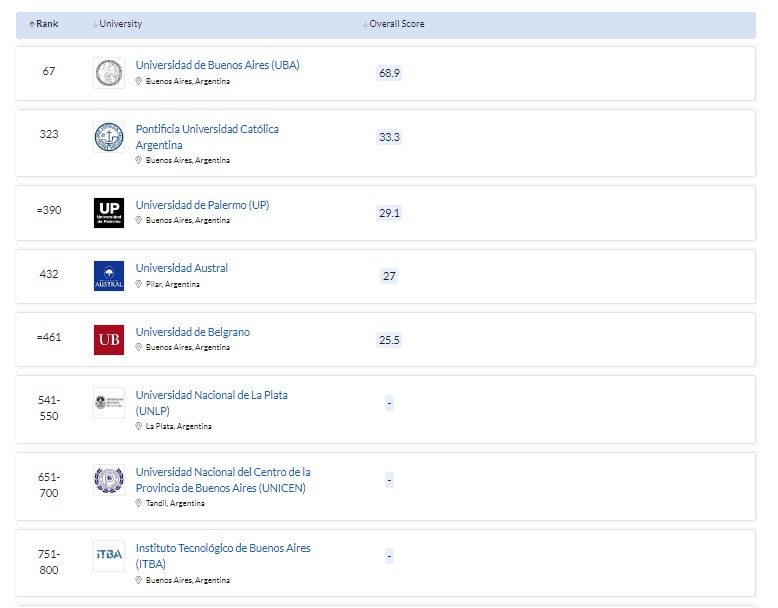Click rank value =461
The image size is (778, 608).
point(49,337)
